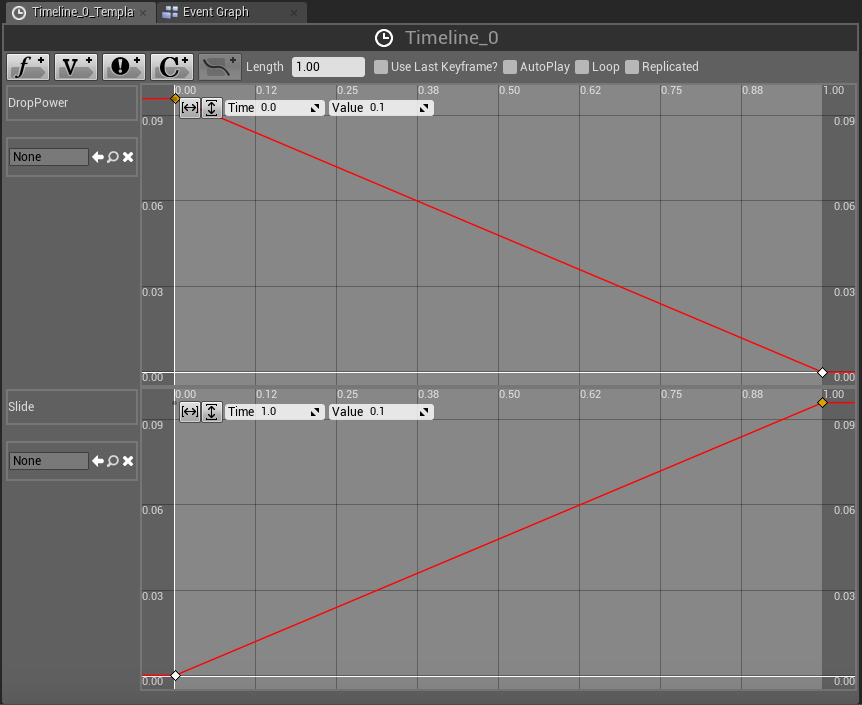The height and width of the screenshot is (705, 862).
Task: Select DropPower end keyframe at time 1
Action: click(x=822, y=373)
